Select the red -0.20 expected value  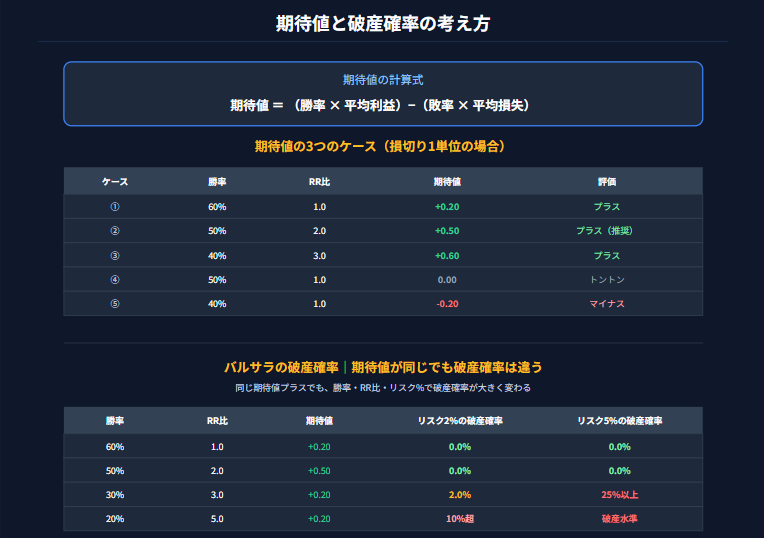[x=446, y=304]
